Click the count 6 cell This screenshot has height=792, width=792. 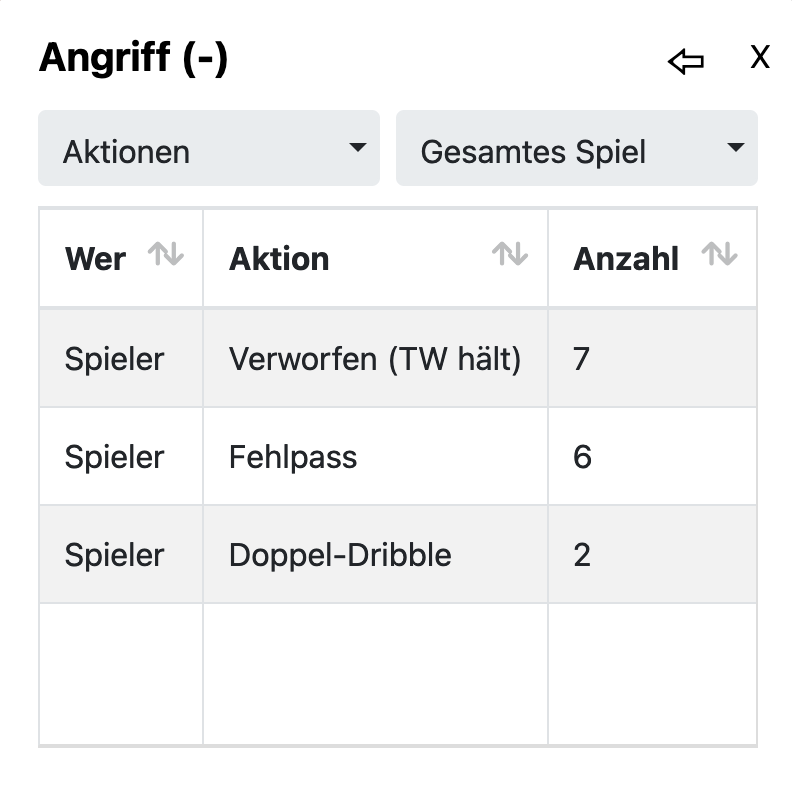582,457
